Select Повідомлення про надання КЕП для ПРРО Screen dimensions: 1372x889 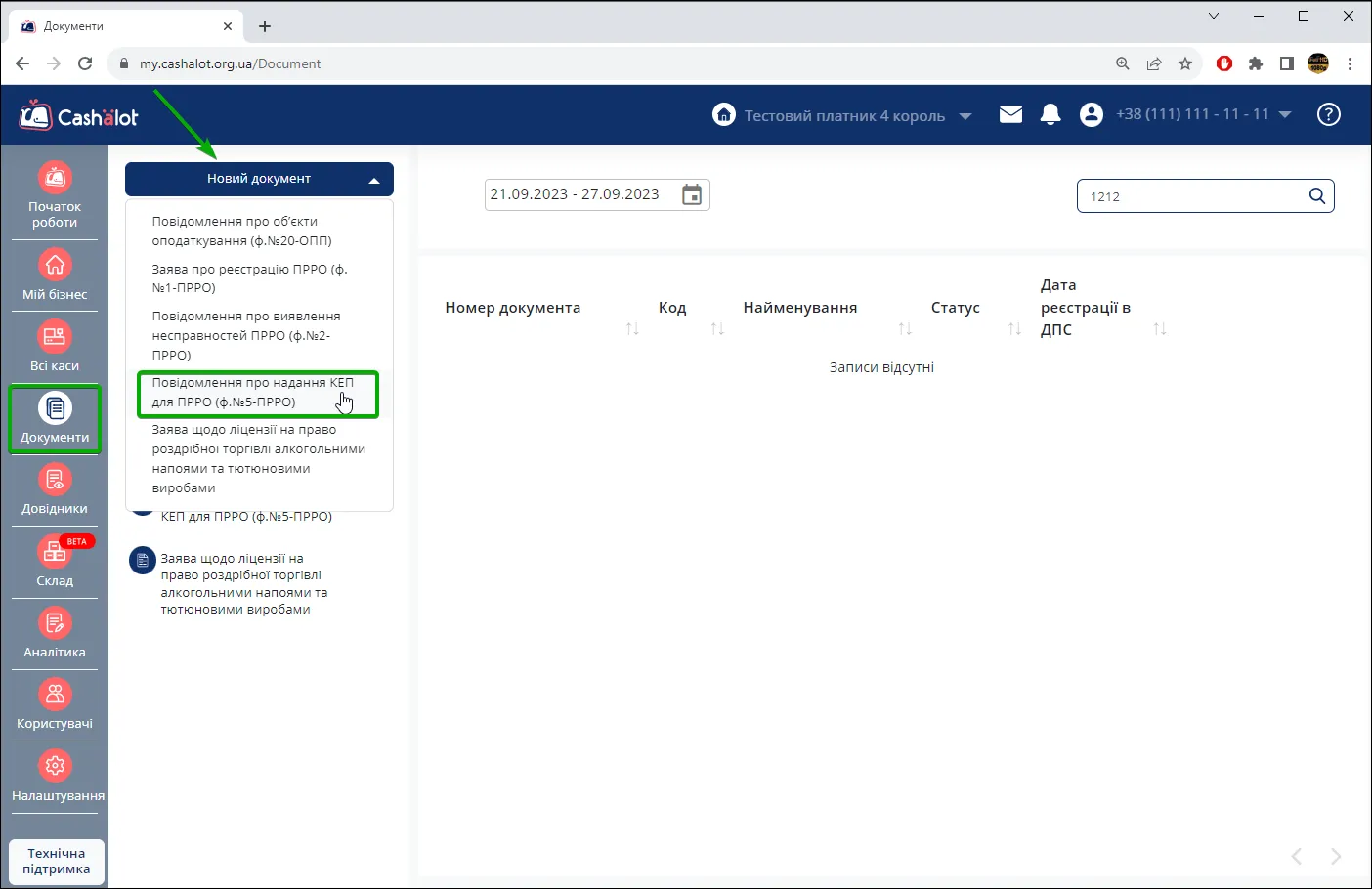click(x=258, y=393)
